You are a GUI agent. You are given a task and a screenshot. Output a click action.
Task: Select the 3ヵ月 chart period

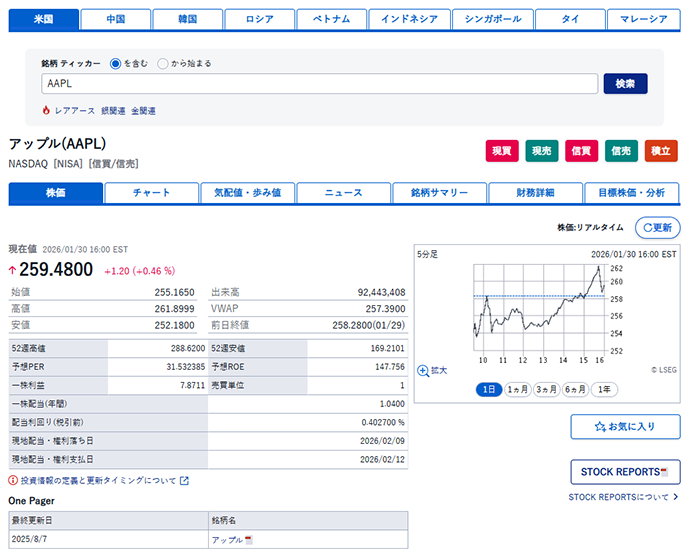pyautogui.click(x=546, y=390)
